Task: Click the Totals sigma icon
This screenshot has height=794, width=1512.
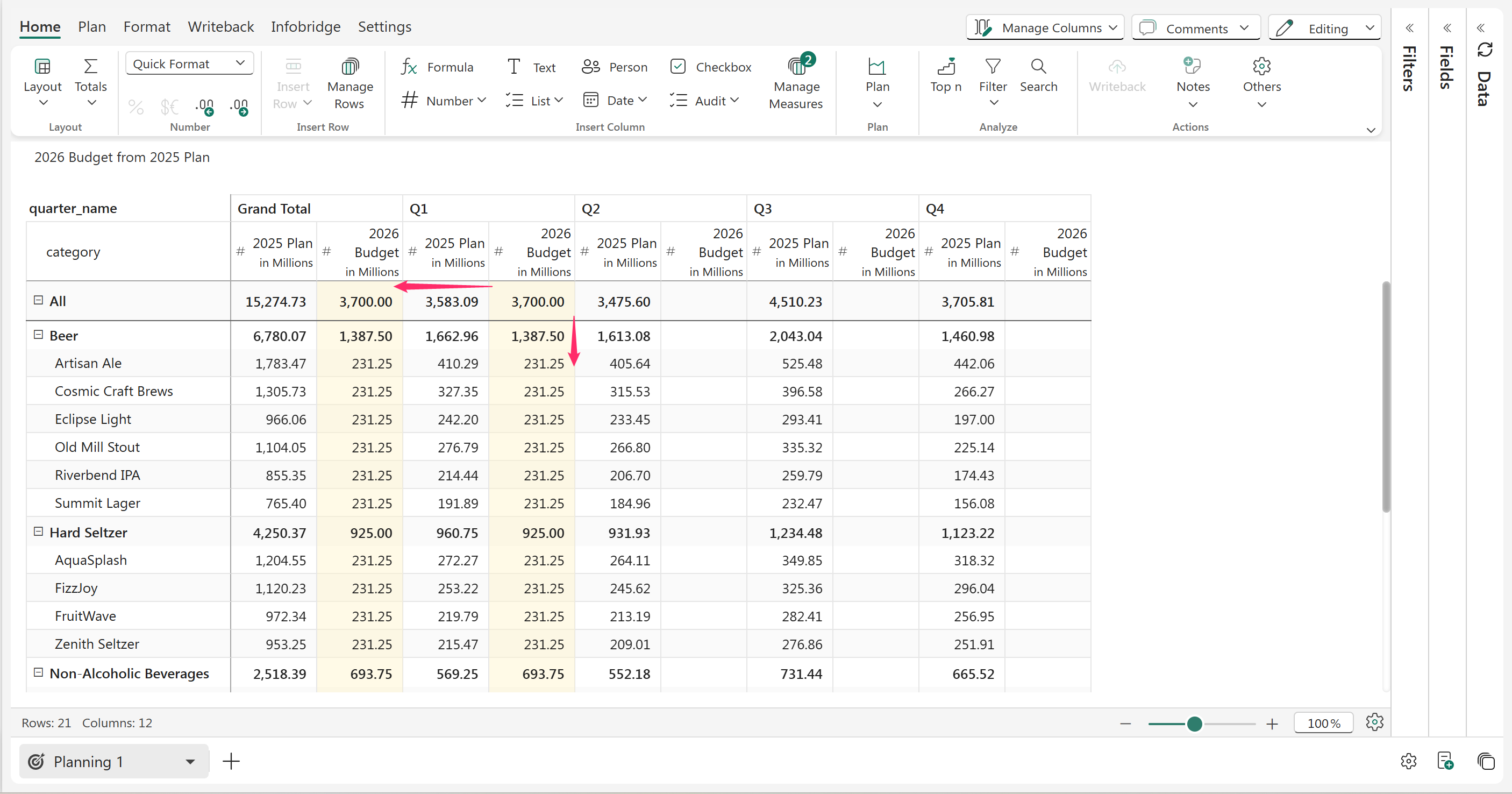Action: point(90,66)
